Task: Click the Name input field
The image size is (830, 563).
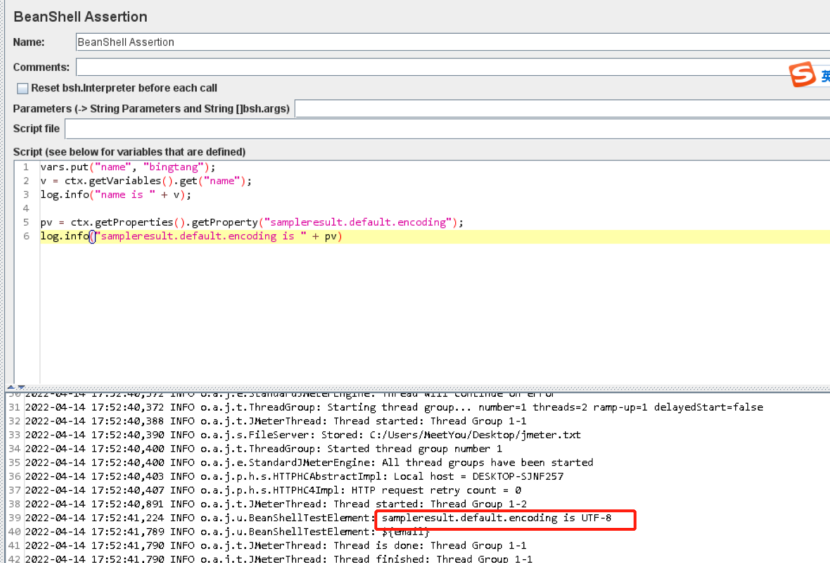Action: point(453,42)
